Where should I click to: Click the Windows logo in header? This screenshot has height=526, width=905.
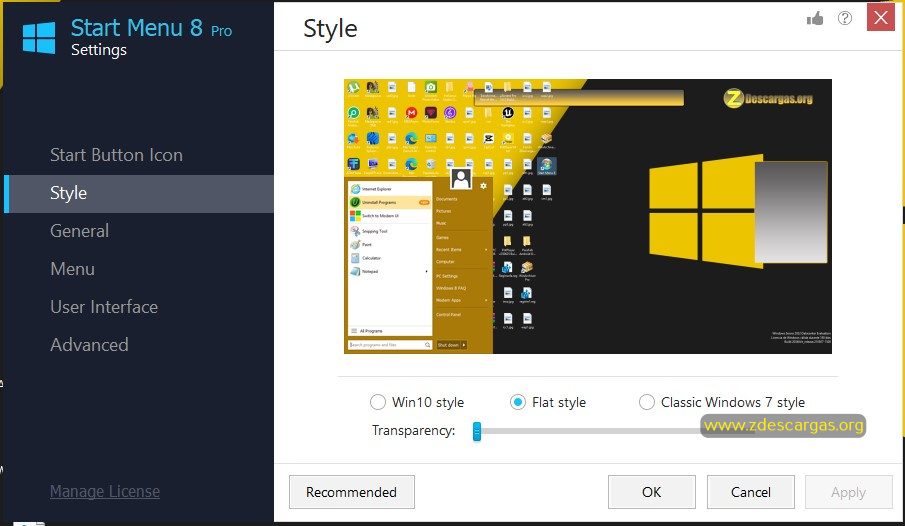point(39,38)
